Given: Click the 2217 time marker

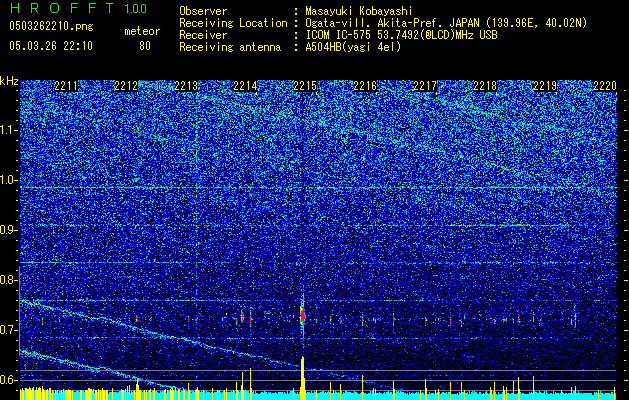Looking at the screenshot, I should point(425,86).
